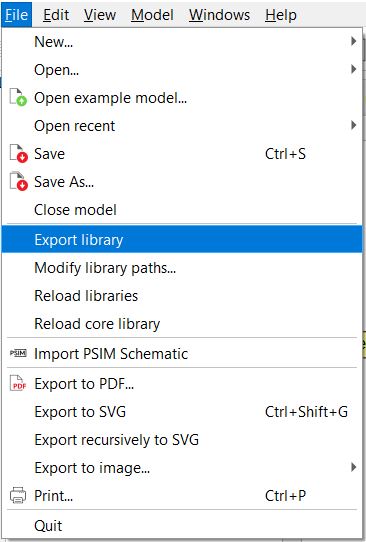Open the Help menu
Image resolution: width=366 pixels, height=542 pixels.
pyautogui.click(x=281, y=15)
